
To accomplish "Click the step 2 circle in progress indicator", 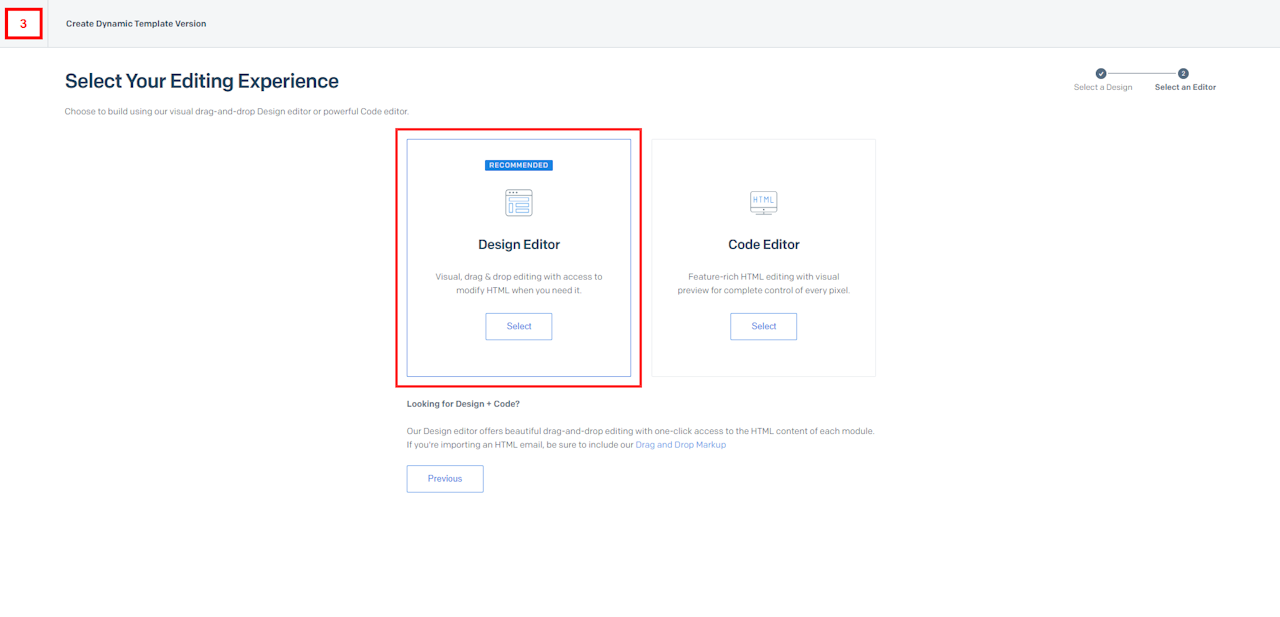I will [1183, 73].
